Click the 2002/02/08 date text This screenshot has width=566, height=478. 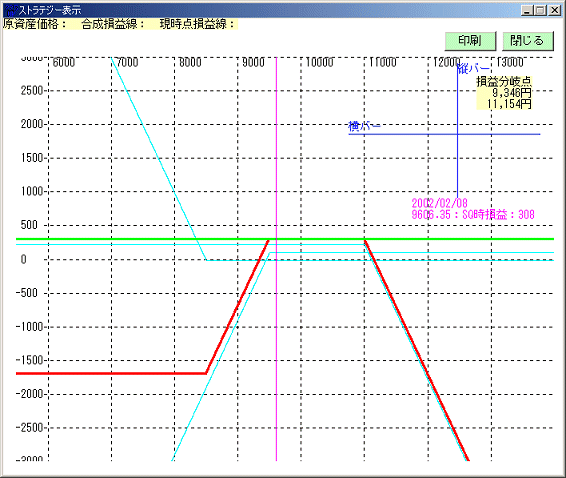440,203
